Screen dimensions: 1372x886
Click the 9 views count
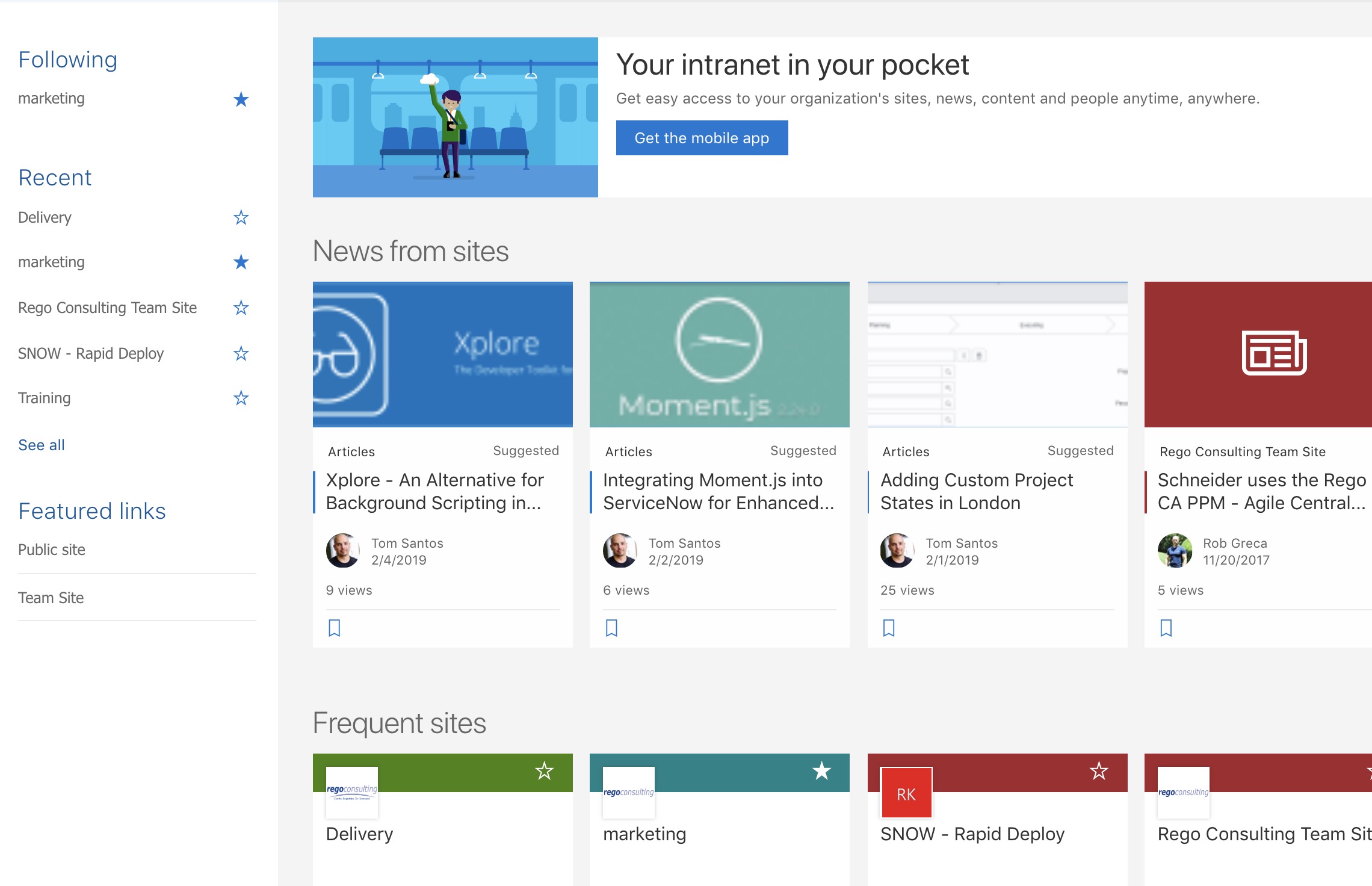pos(349,590)
